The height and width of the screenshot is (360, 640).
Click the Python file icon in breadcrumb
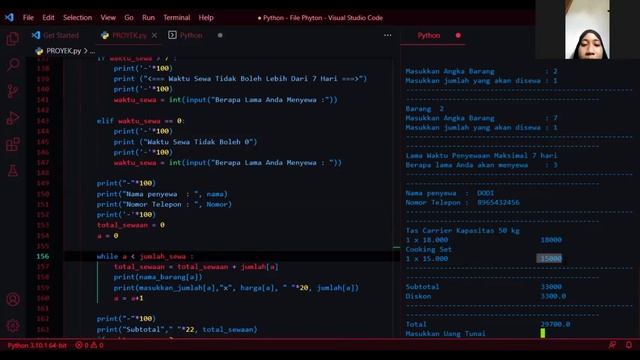click(39, 51)
